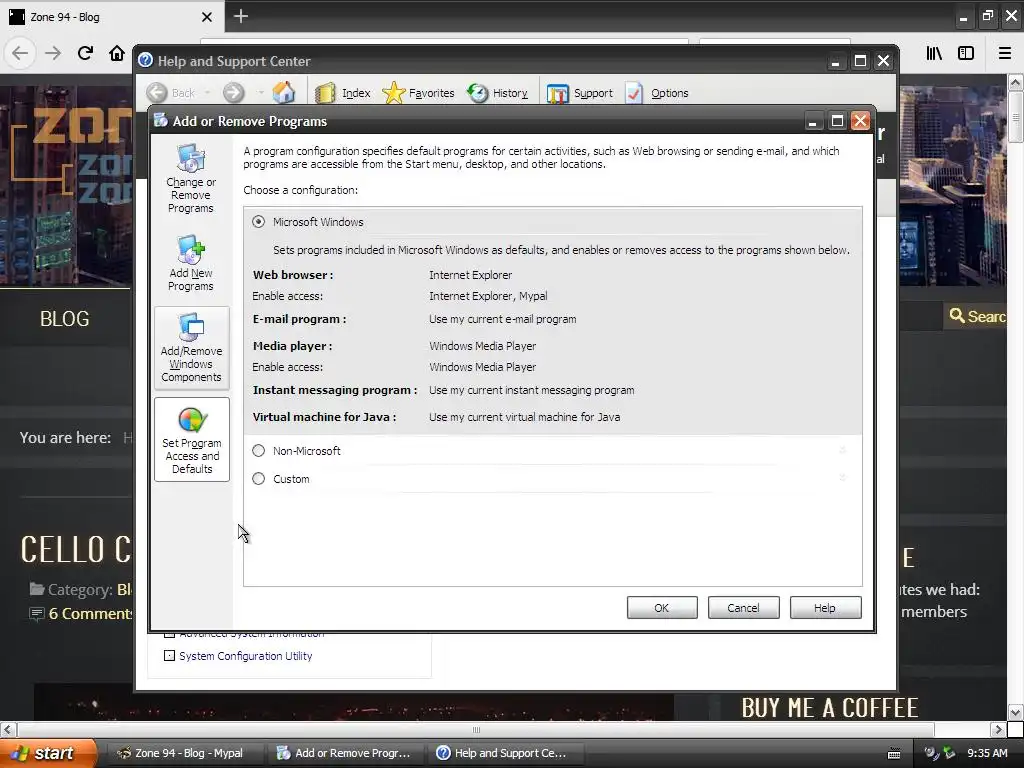The height and width of the screenshot is (768, 1024).
Task: Click BLOG in website navigation
Action: coord(64,319)
